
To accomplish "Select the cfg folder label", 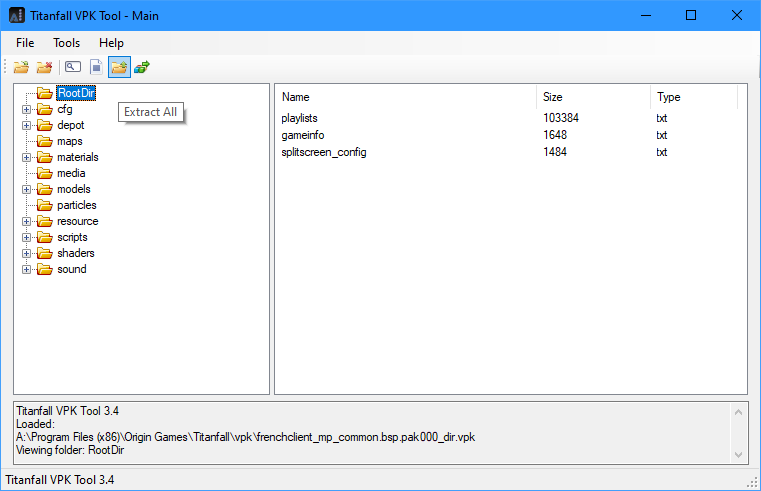I will click(x=65, y=109).
